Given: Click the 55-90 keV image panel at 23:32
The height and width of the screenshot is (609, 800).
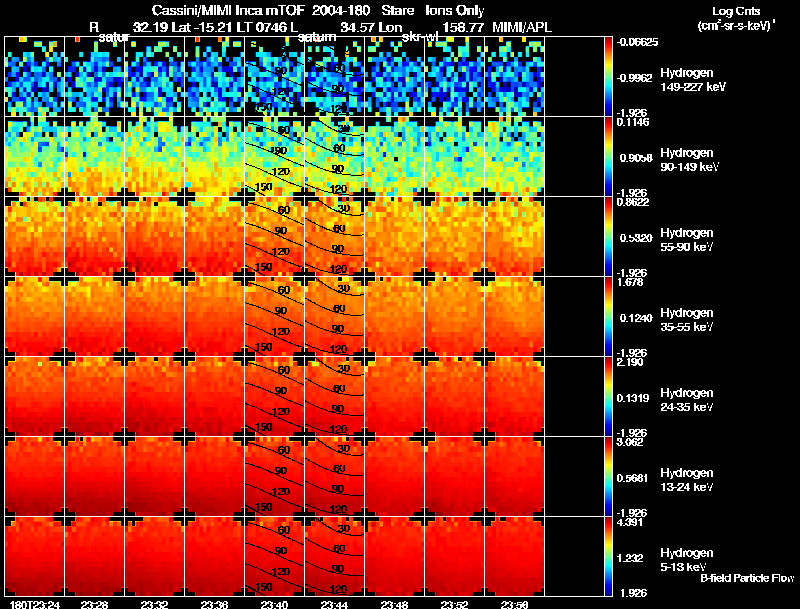Looking at the screenshot, I should (x=155, y=237).
